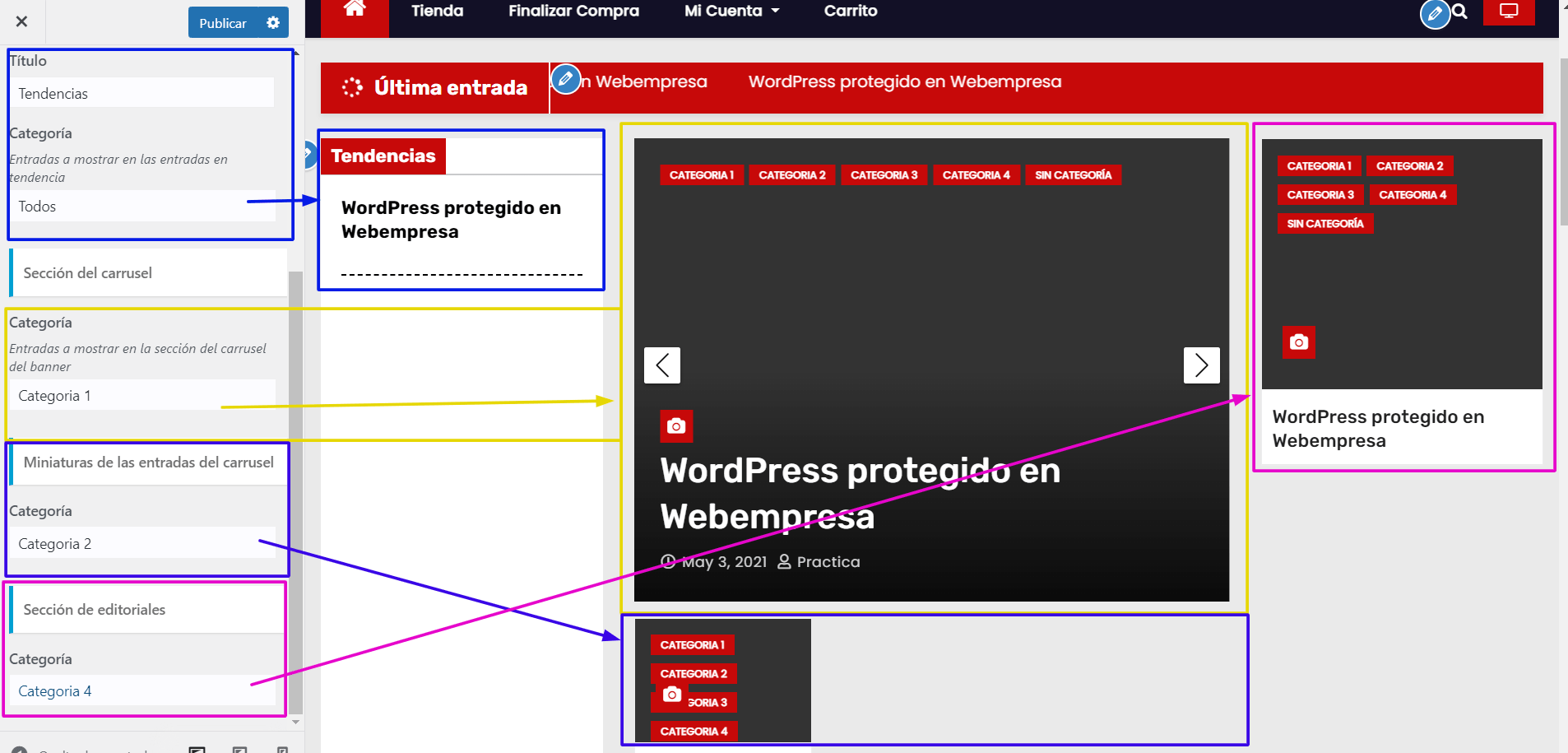This screenshot has width=1568, height=753.
Task: Click SIN CATEGORÍA tag on editorial card
Action: 1325,224
